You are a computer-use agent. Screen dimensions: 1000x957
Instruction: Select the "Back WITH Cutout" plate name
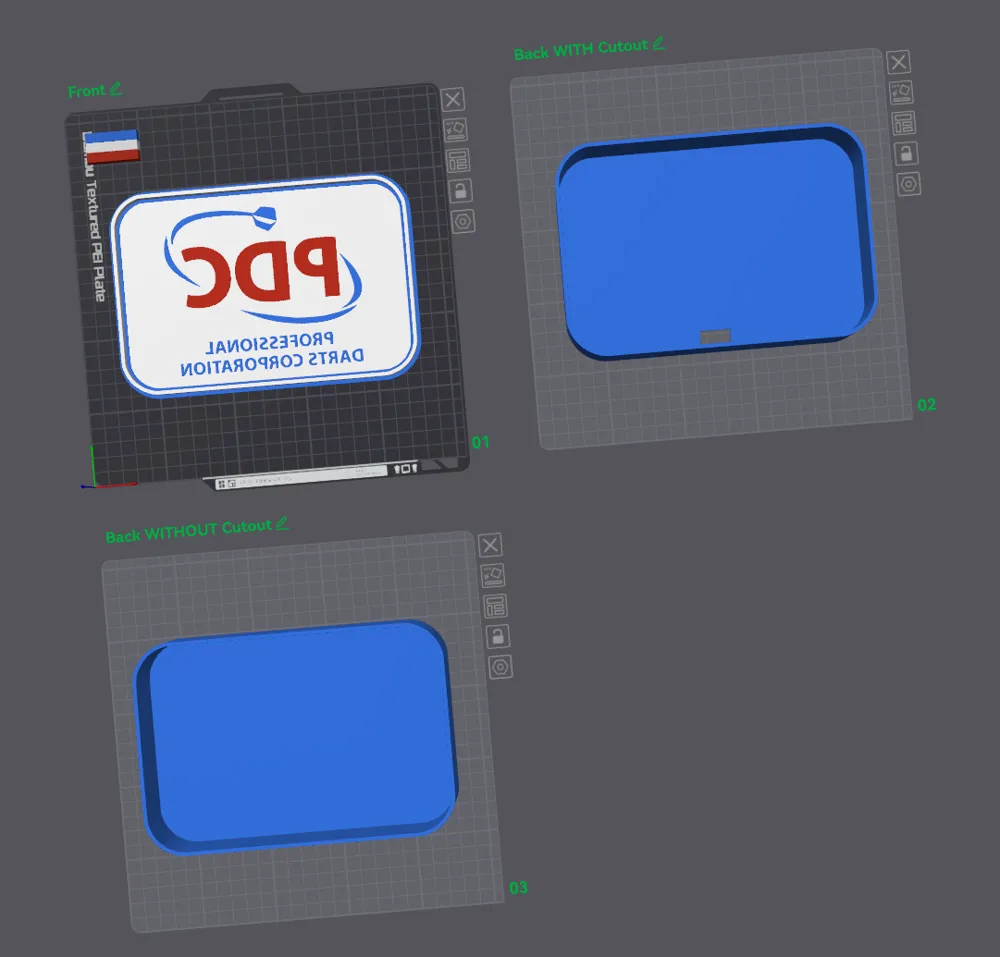pos(580,50)
